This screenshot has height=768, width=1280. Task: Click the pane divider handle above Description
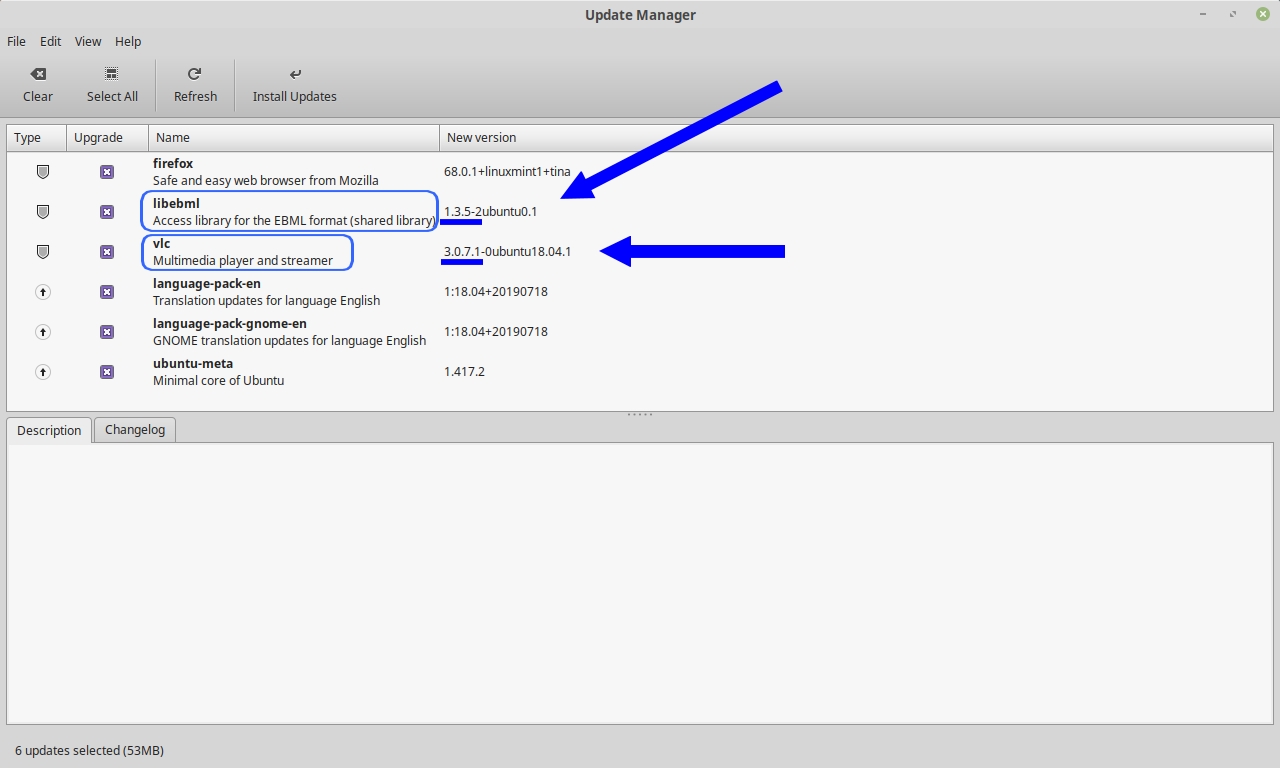click(x=640, y=414)
